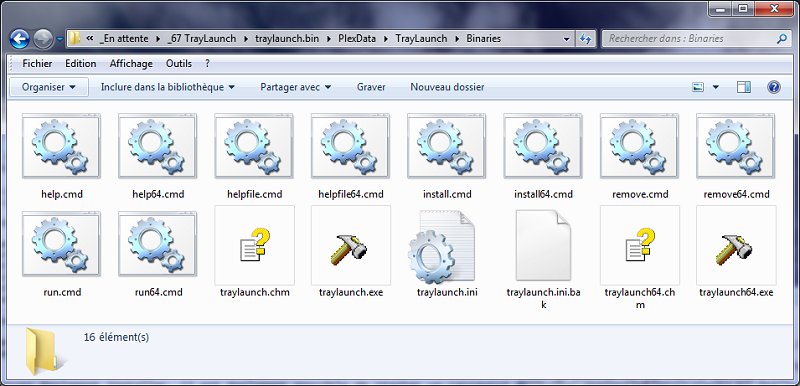Navigate to _67 TrayLaunch breadcrumb folder
Screen dimensions: 800x386
click(x=202, y=39)
